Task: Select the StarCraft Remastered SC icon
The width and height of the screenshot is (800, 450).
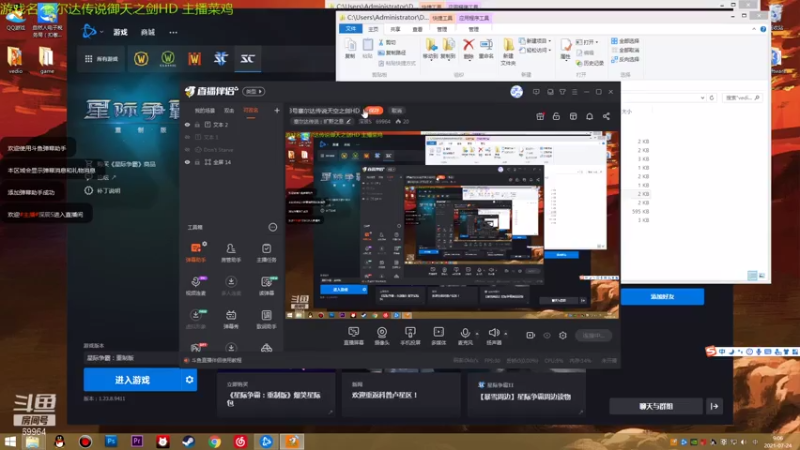Action: coord(247,59)
